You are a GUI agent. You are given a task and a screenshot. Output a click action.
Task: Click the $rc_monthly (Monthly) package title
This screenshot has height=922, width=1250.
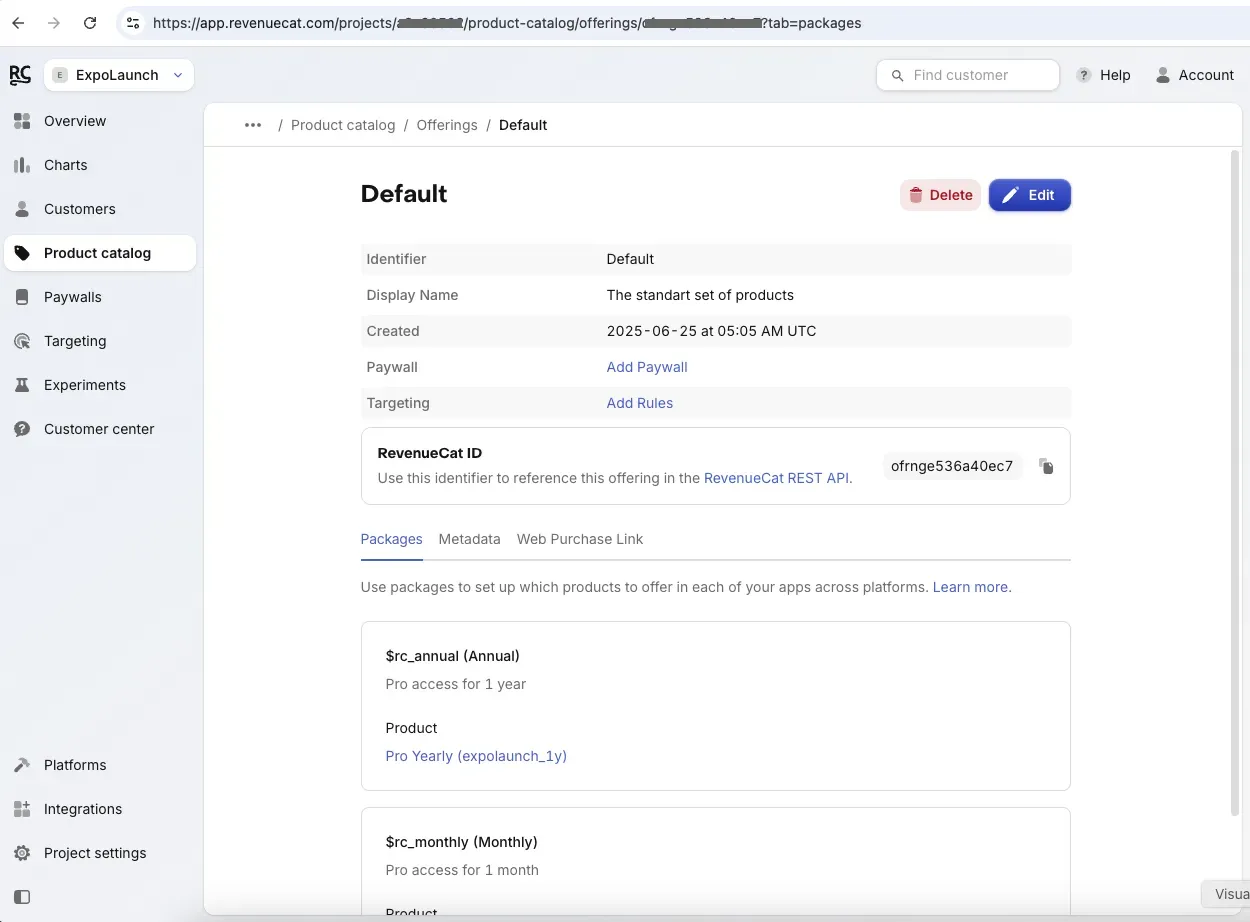click(462, 842)
